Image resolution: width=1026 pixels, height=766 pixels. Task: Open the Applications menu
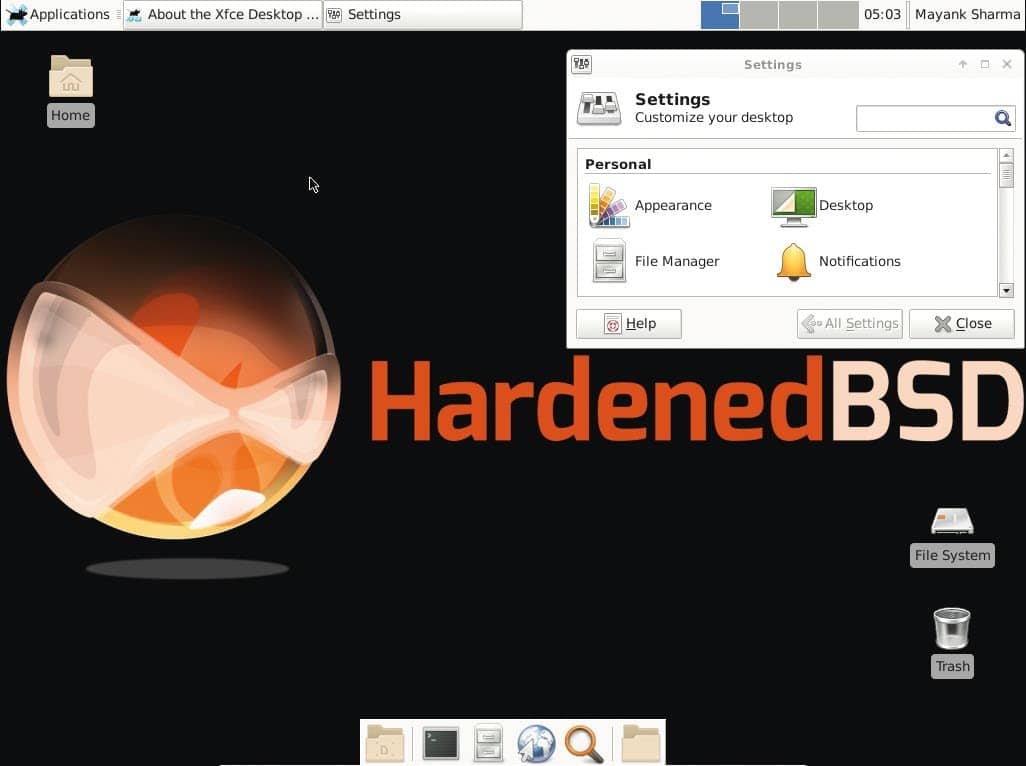pos(58,14)
